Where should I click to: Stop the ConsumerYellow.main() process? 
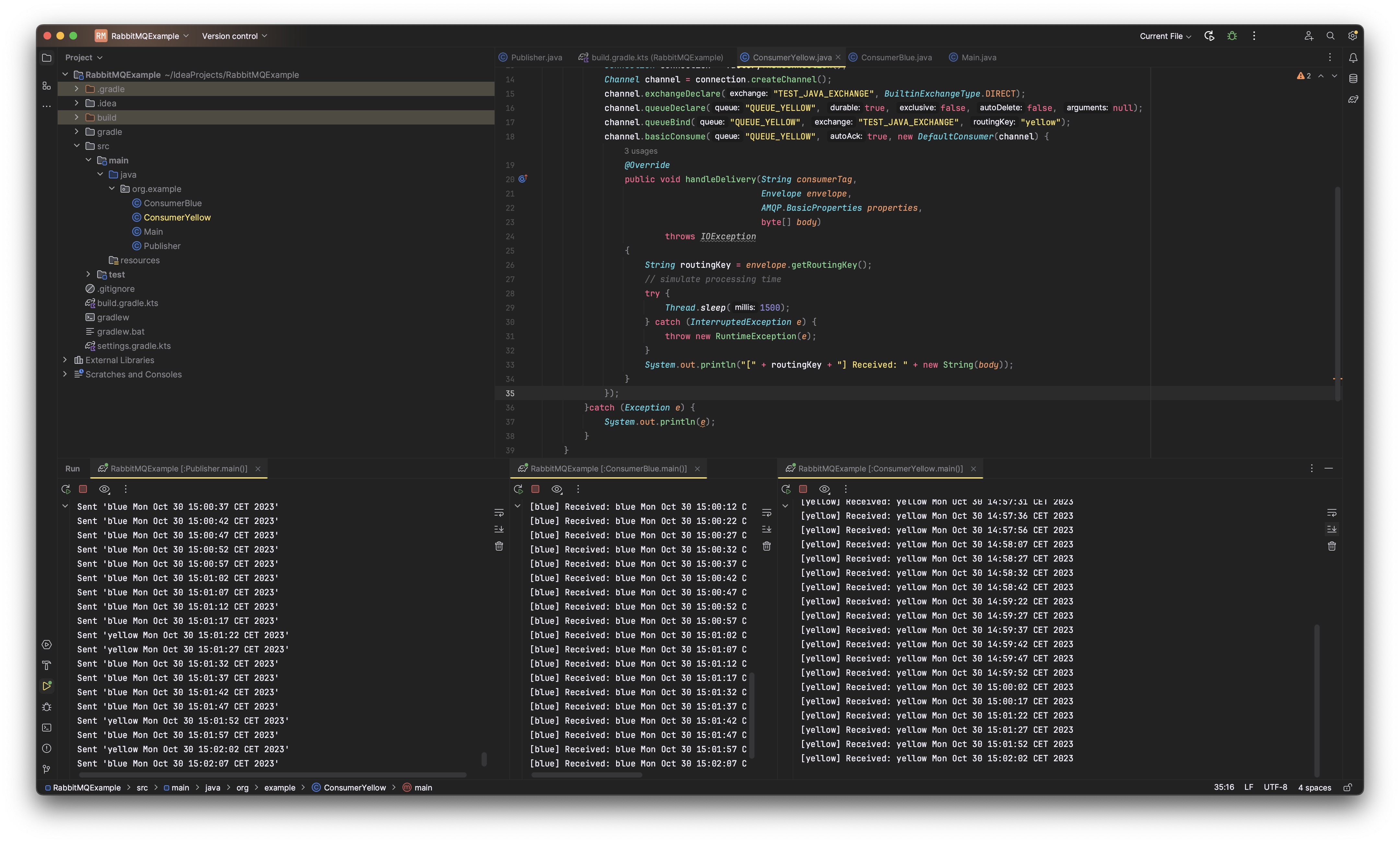[803, 489]
